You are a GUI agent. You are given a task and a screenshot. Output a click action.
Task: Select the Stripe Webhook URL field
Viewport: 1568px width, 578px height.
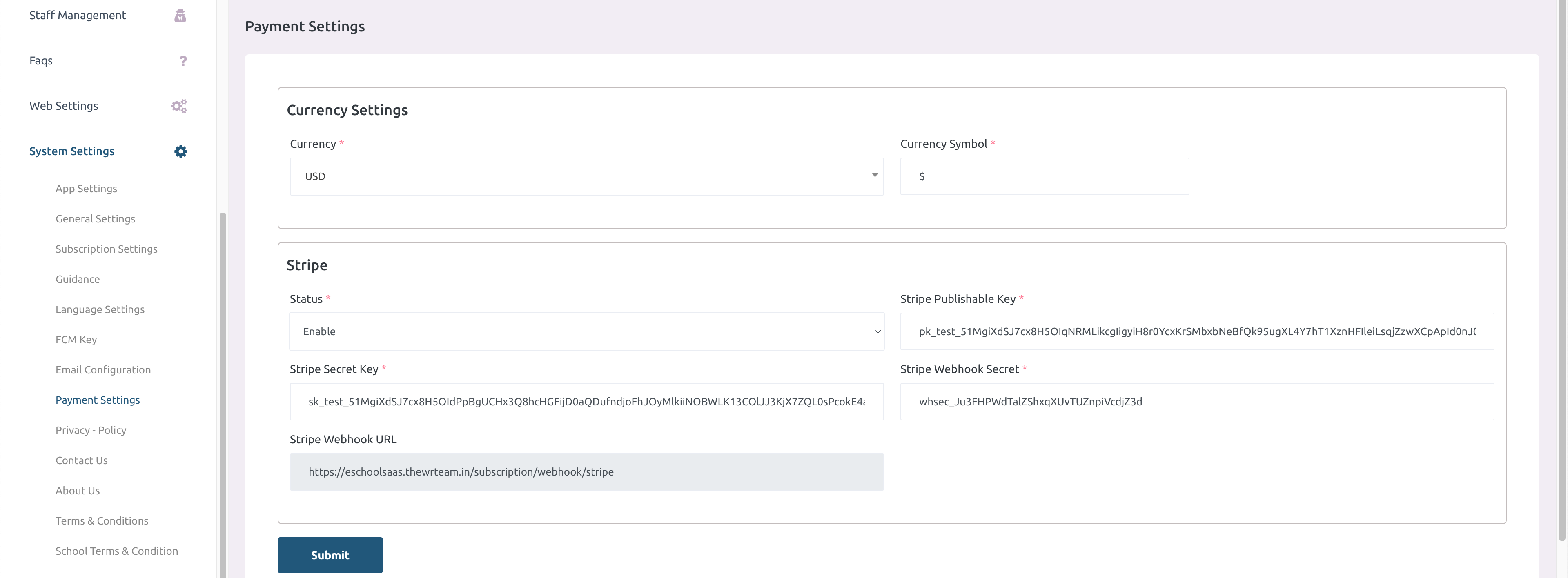click(586, 472)
